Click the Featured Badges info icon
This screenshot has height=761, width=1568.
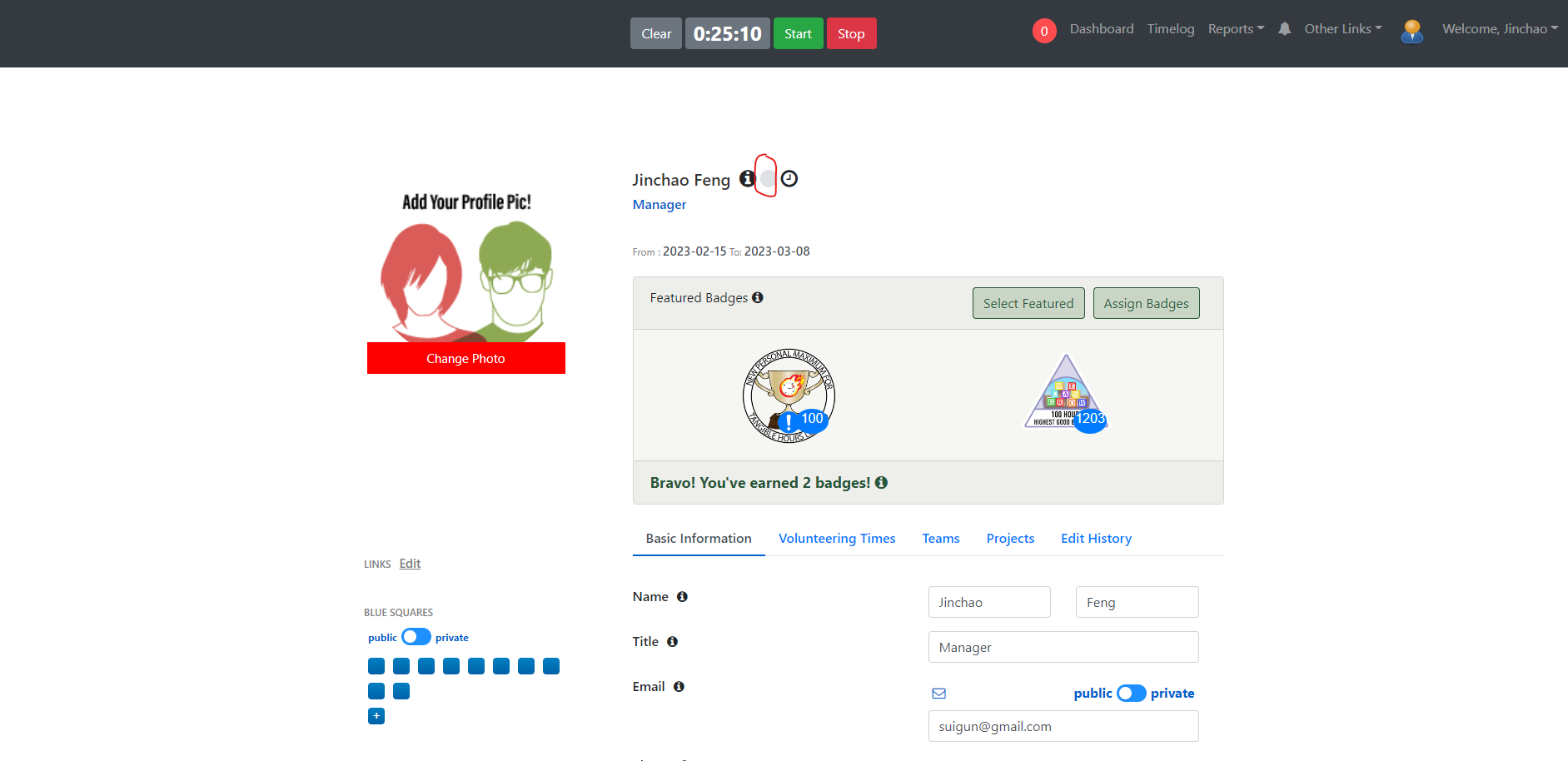758,297
